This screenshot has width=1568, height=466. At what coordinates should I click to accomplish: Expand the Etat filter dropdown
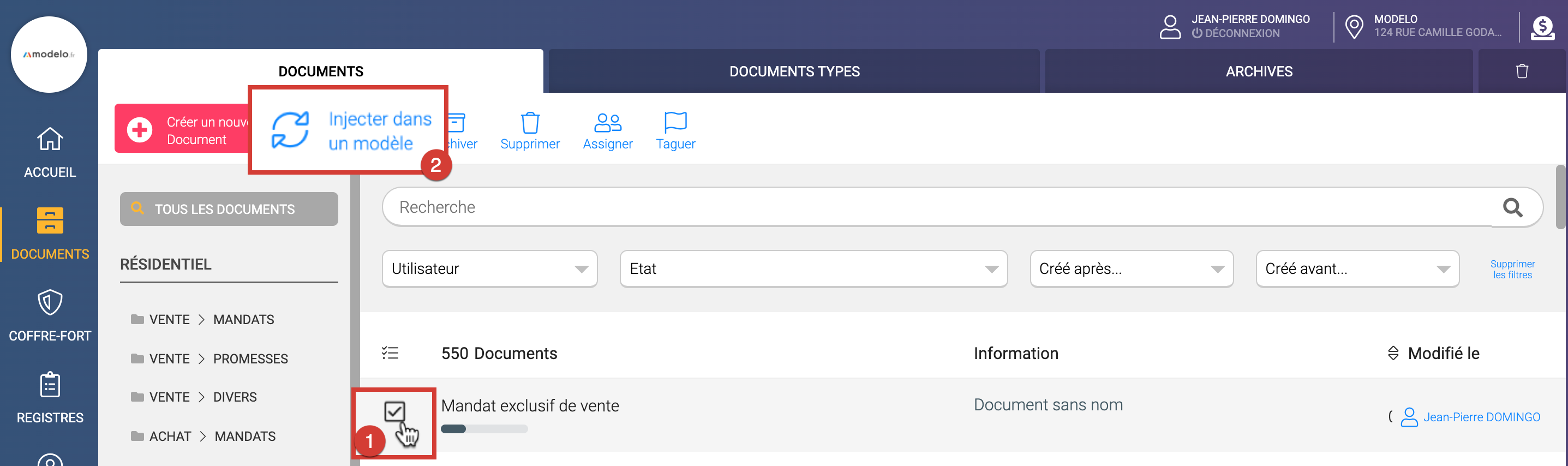[x=813, y=268]
